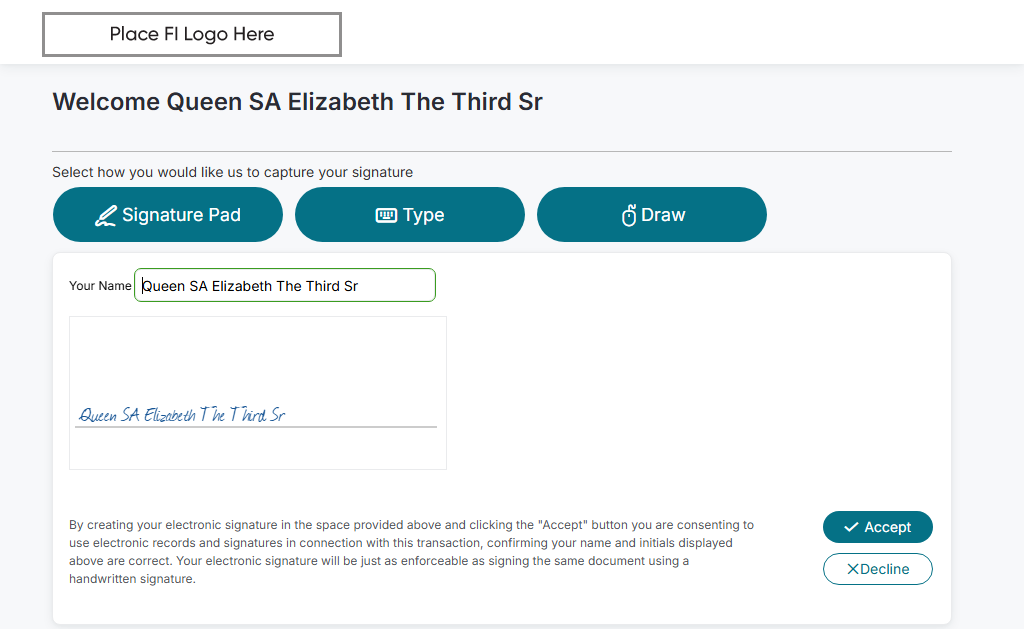Click the cursive signature preview text
The height and width of the screenshot is (629, 1024).
click(182, 414)
